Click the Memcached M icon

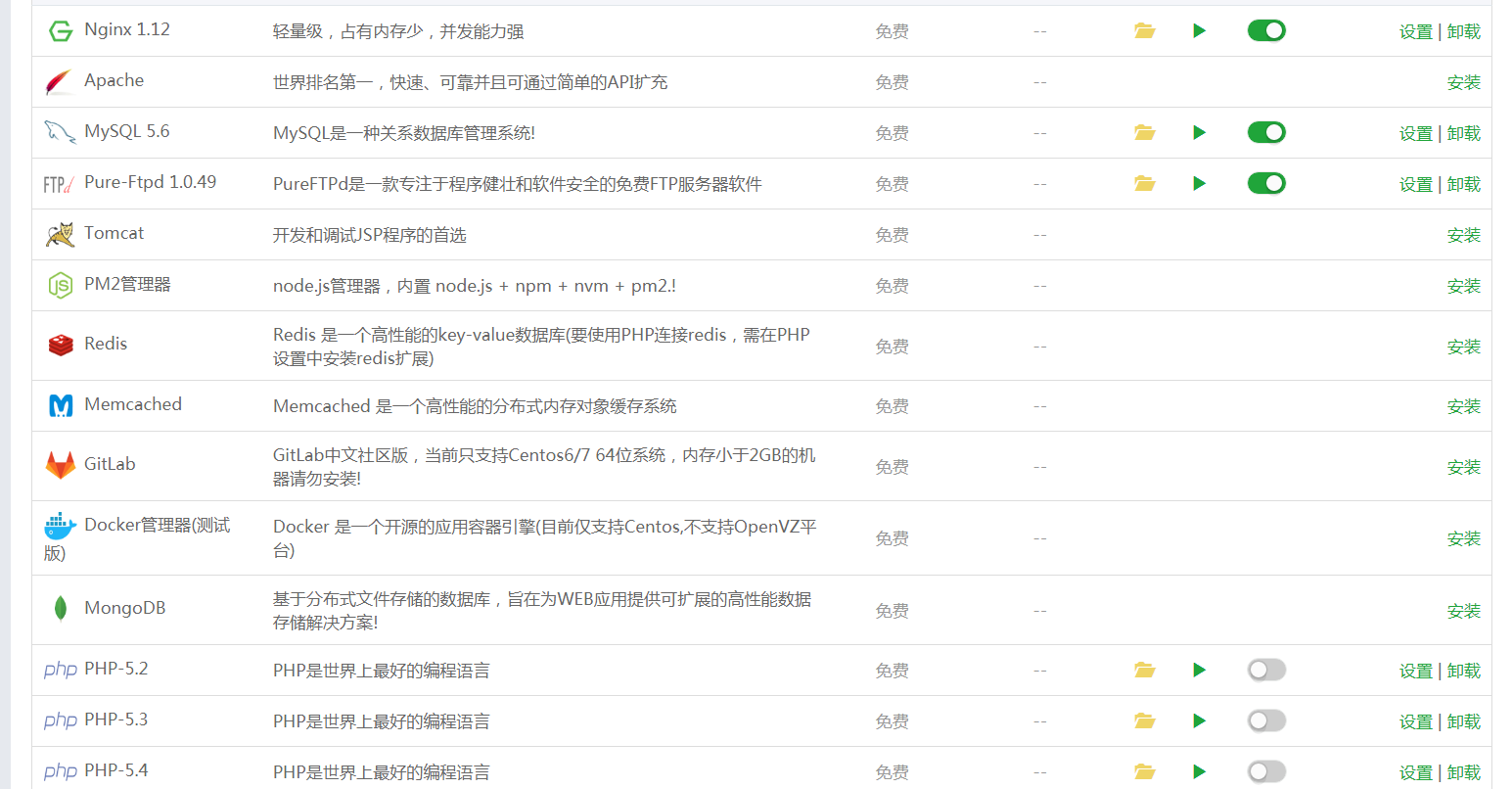pyautogui.click(x=61, y=405)
